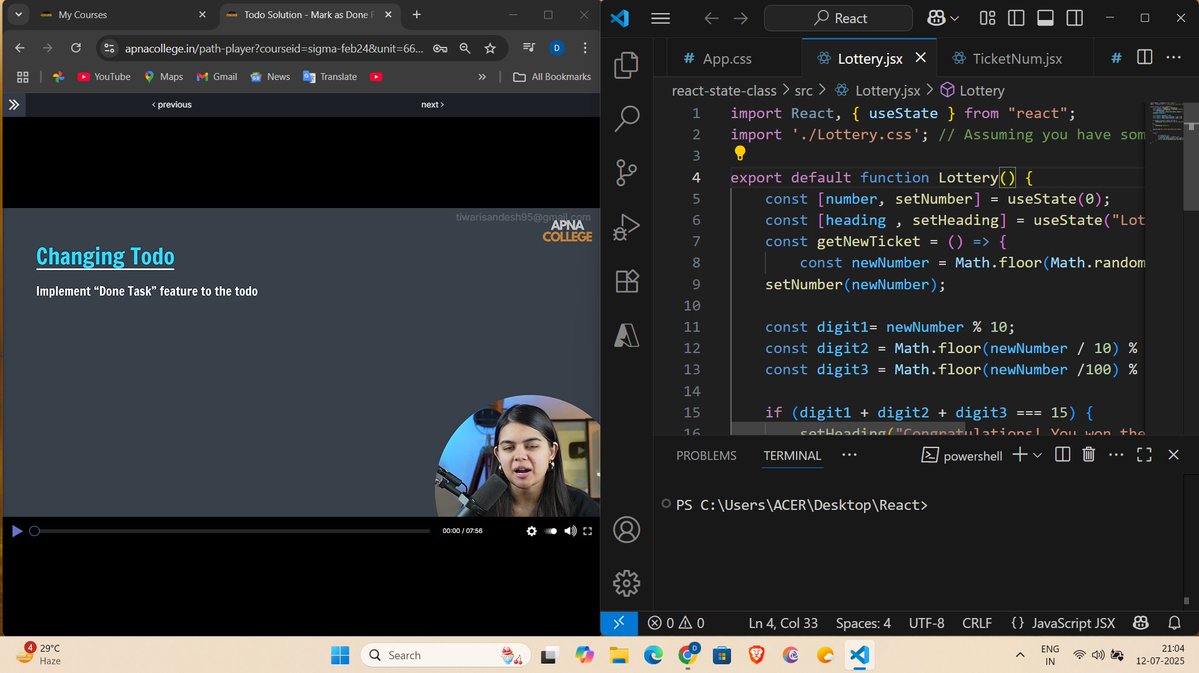The image size is (1199, 673).
Task: Open the Extensions view in VS Code
Action: (626, 281)
